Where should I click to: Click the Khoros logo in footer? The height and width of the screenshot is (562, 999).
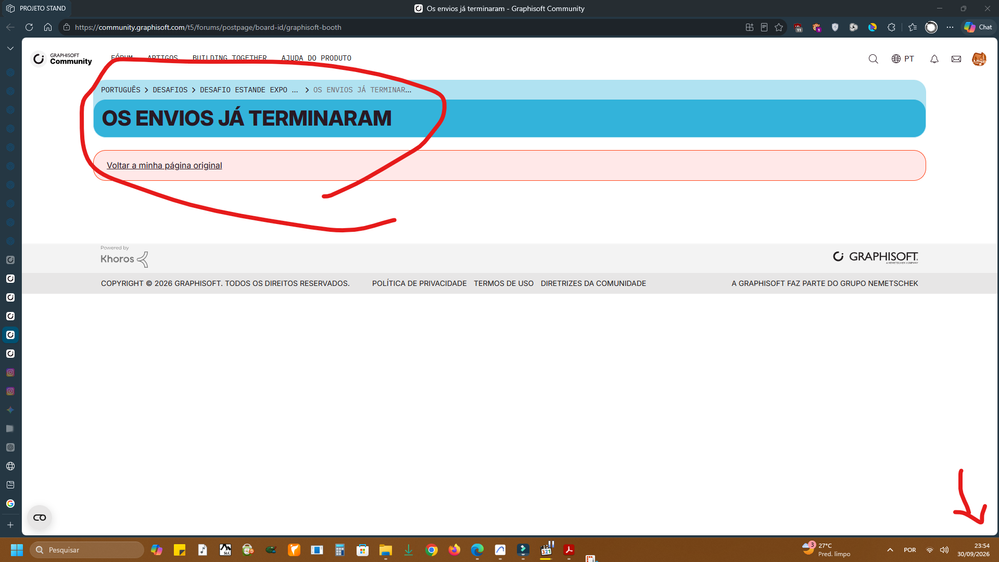click(x=124, y=257)
